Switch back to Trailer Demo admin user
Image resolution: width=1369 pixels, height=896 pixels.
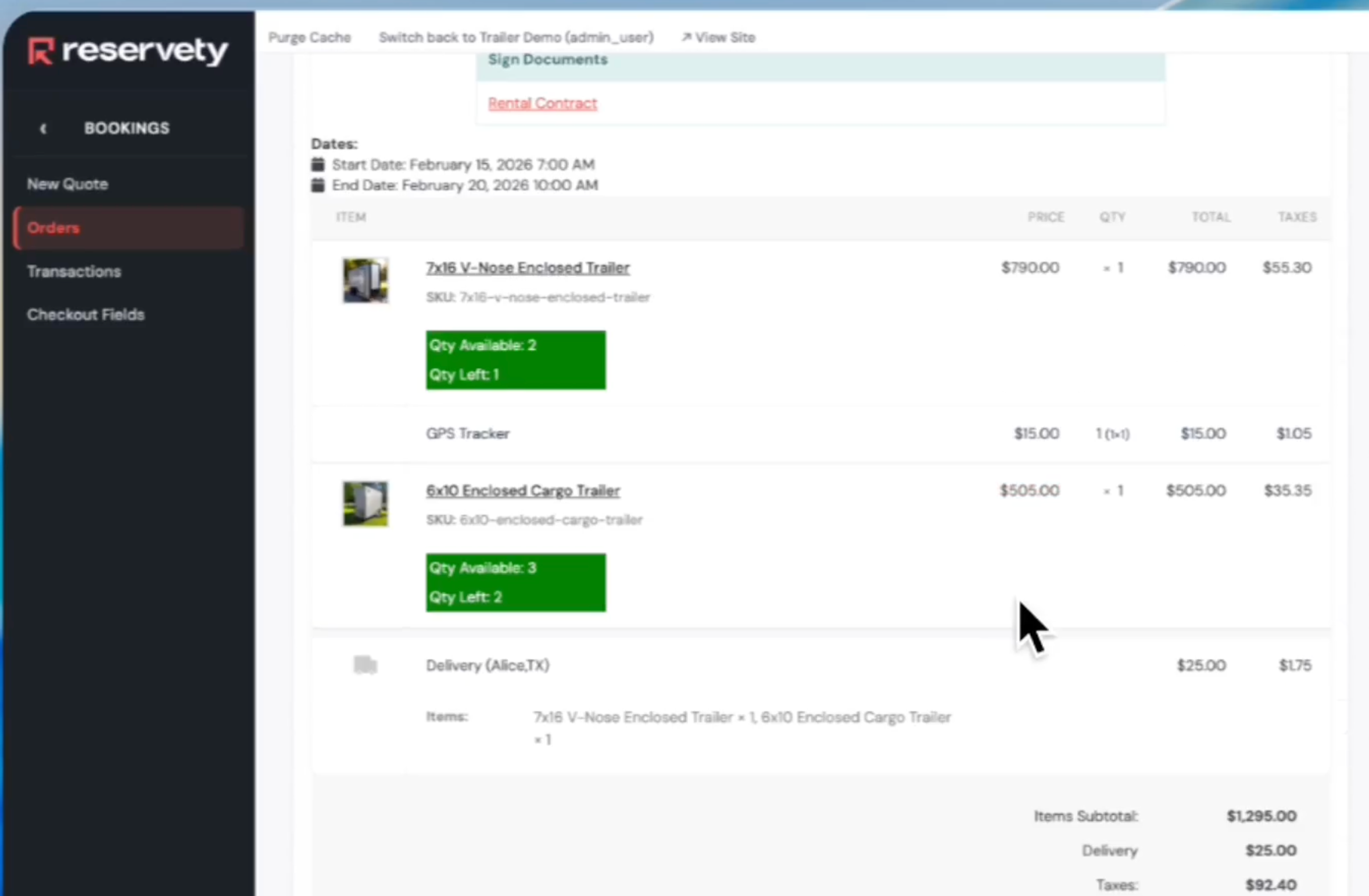[515, 38]
